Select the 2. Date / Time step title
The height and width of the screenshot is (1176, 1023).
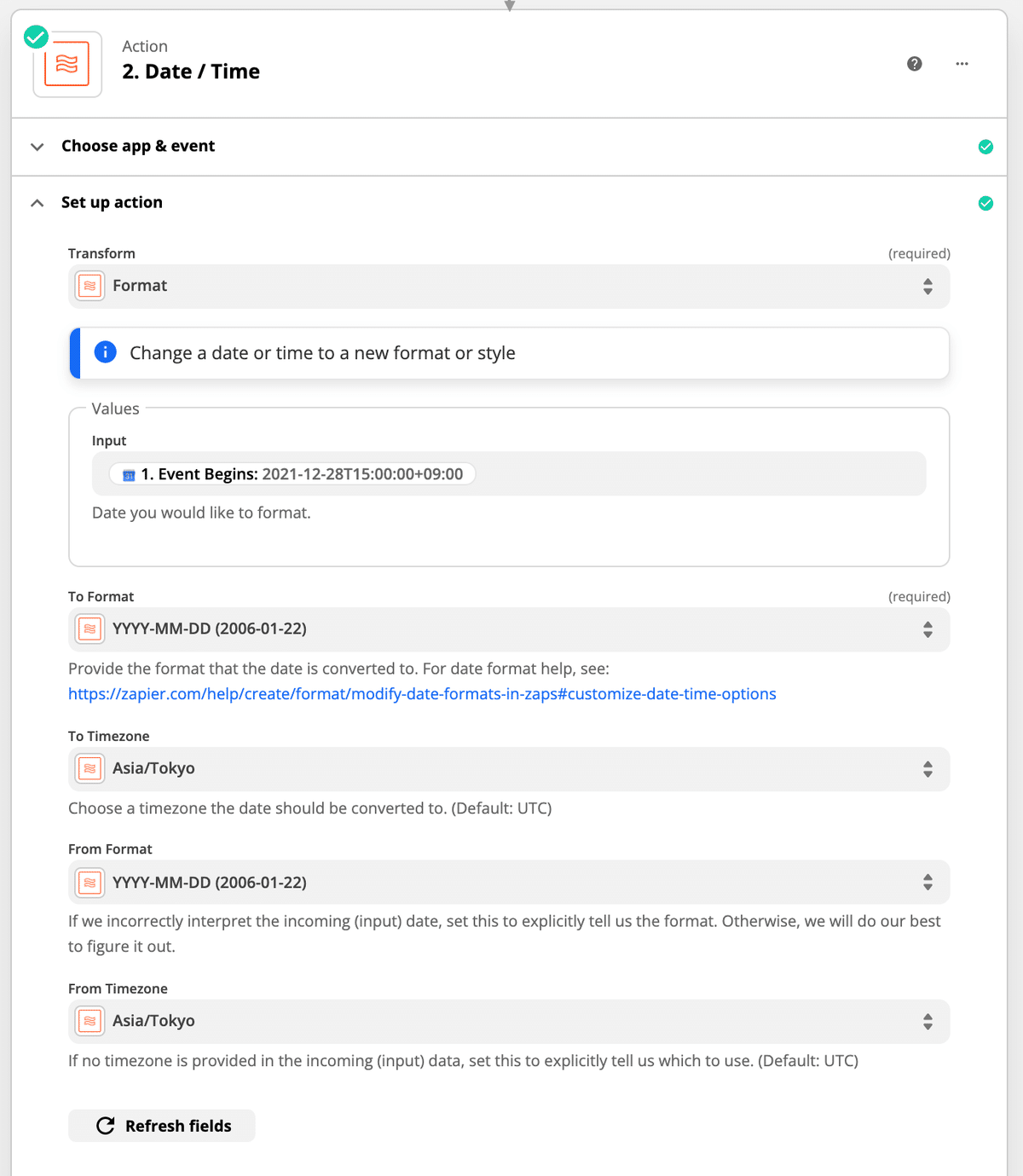tap(191, 72)
